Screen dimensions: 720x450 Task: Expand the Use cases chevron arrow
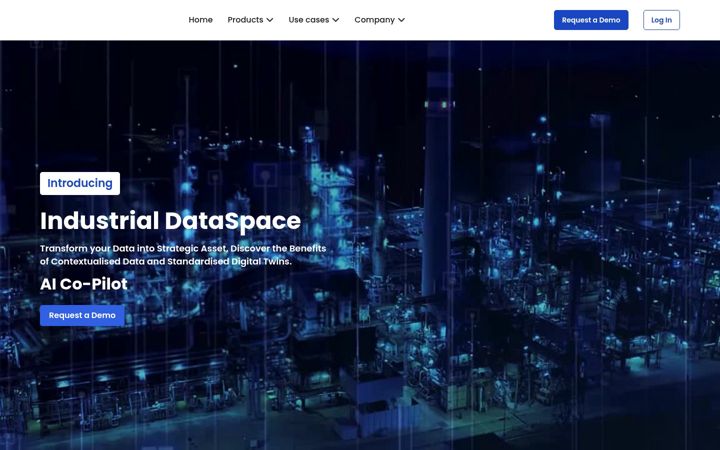coord(336,20)
